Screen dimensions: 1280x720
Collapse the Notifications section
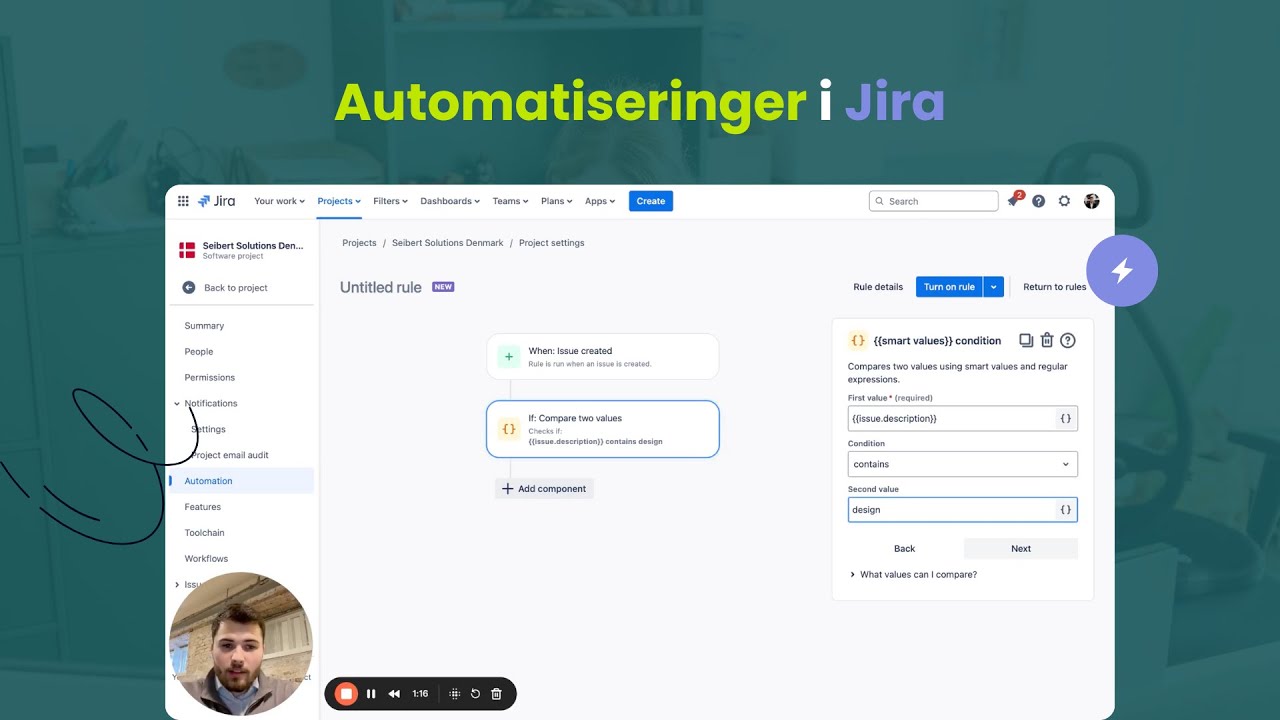point(177,403)
